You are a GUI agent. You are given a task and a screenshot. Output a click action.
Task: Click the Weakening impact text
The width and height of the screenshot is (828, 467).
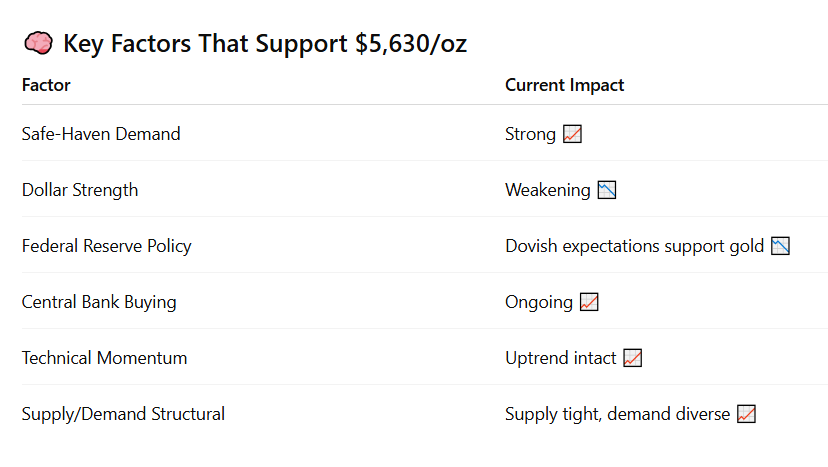547,190
